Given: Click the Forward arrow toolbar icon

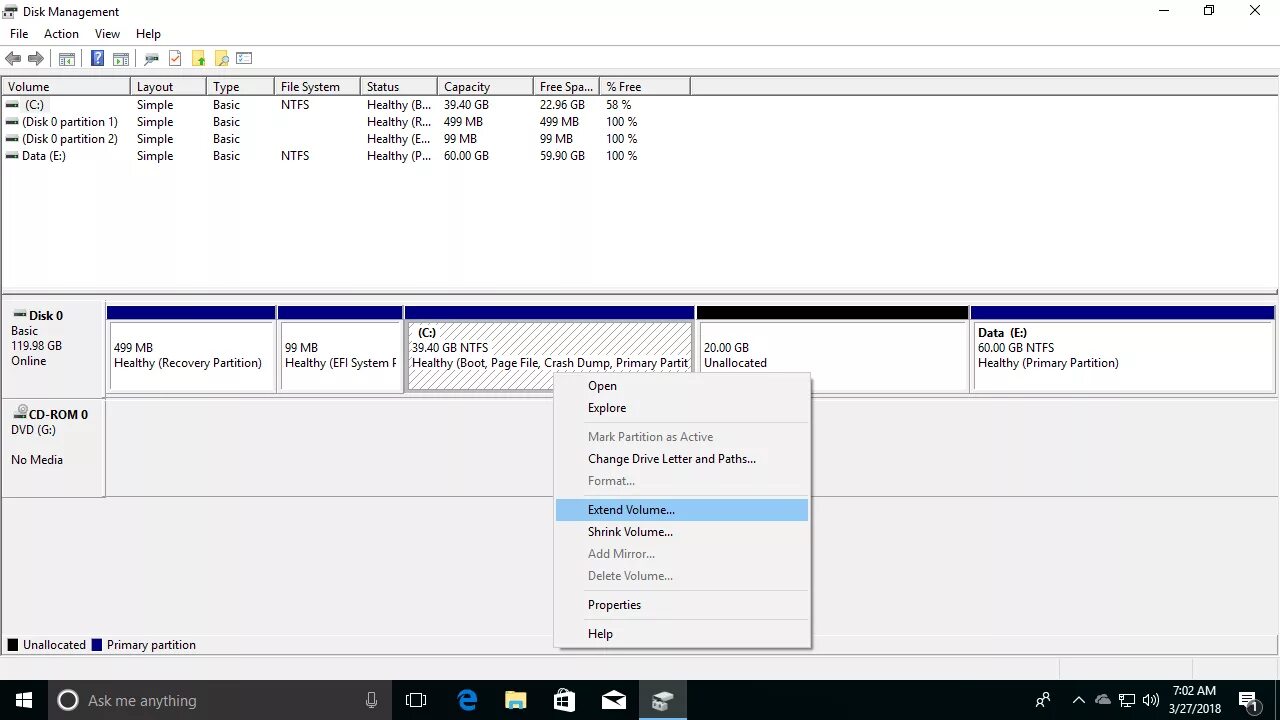Looking at the screenshot, I should click(36, 59).
